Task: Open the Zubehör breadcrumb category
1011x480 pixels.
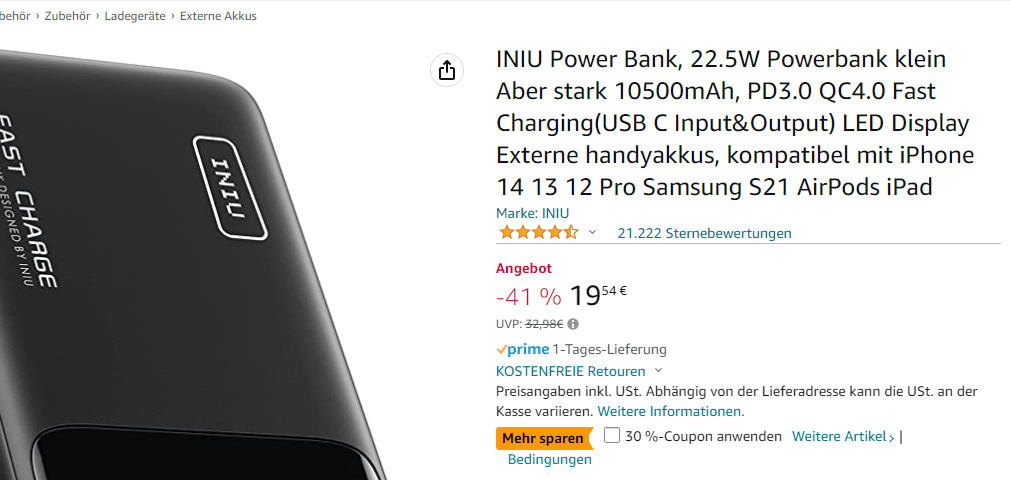Action: (72, 16)
